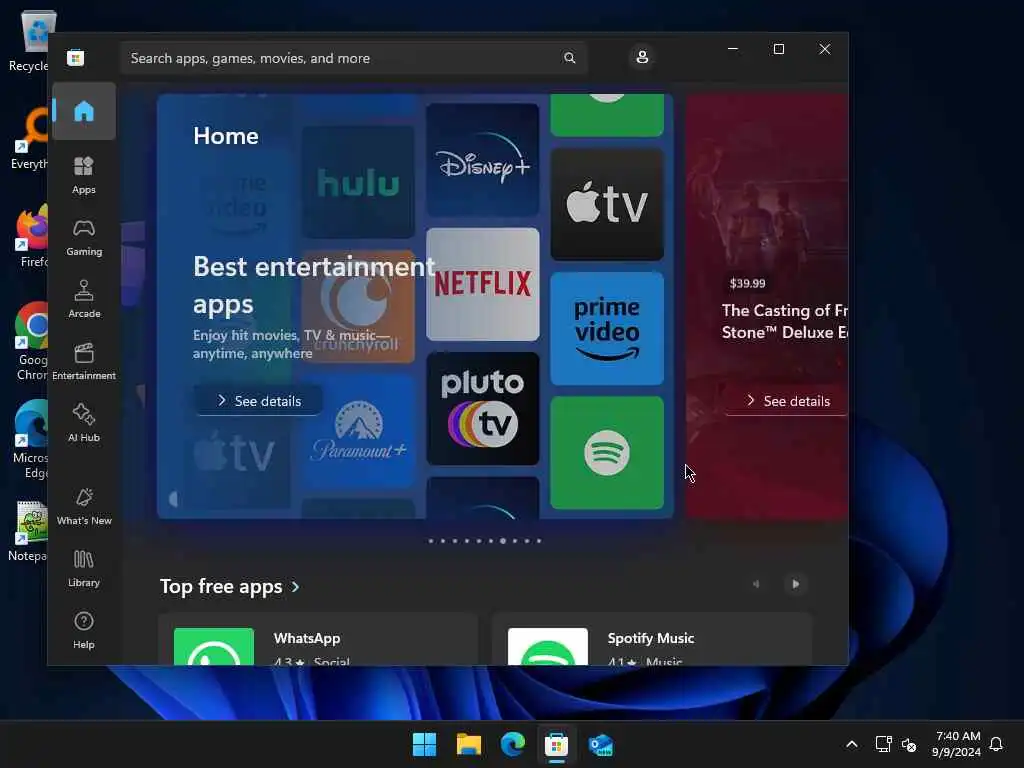The height and width of the screenshot is (768, 1024).
Task: Click the $39.99 price label
Action: 747,283
